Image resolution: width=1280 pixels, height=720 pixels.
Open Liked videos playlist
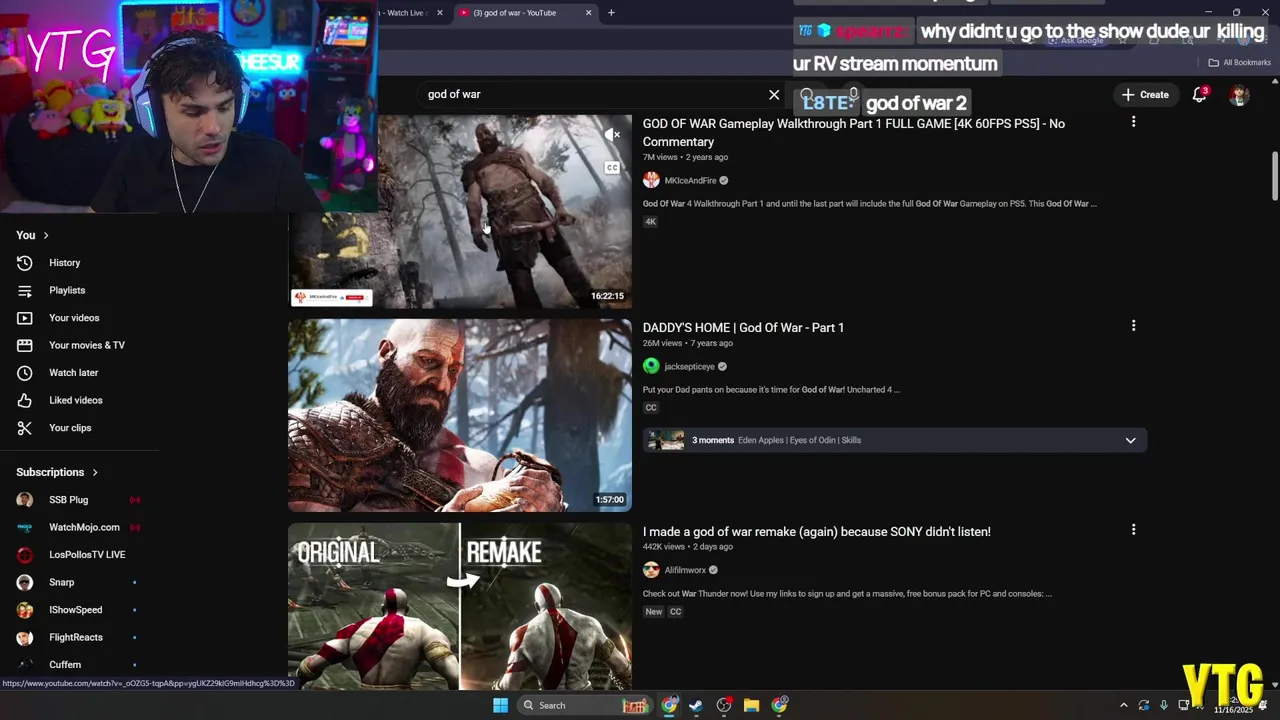[x=75, y=400]
